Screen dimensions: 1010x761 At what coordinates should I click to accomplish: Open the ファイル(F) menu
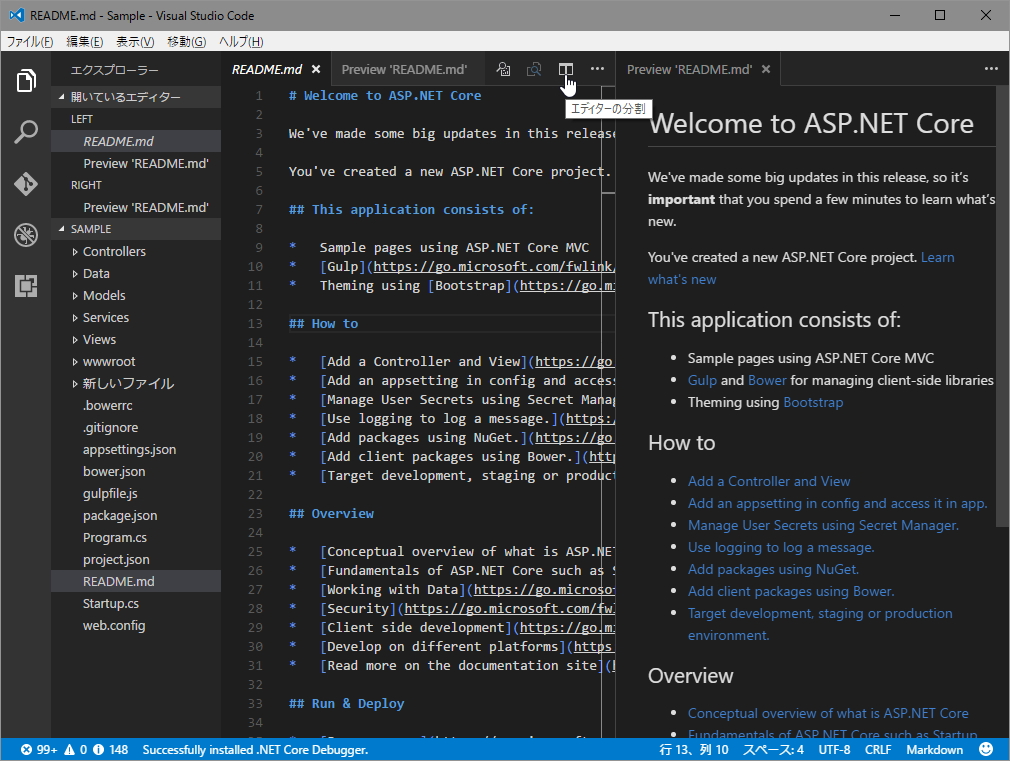30,42
